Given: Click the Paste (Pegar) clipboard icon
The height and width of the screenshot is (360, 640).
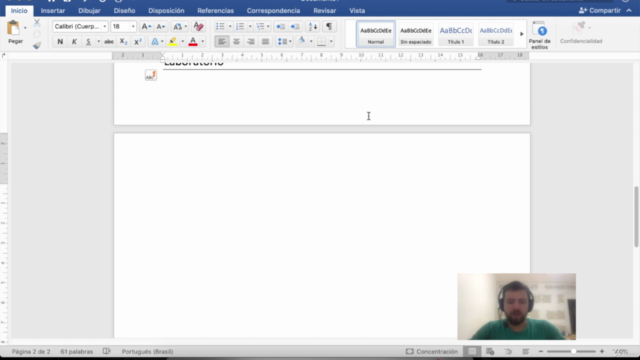Looking at the screenshot, I should (x=13, y=28).
